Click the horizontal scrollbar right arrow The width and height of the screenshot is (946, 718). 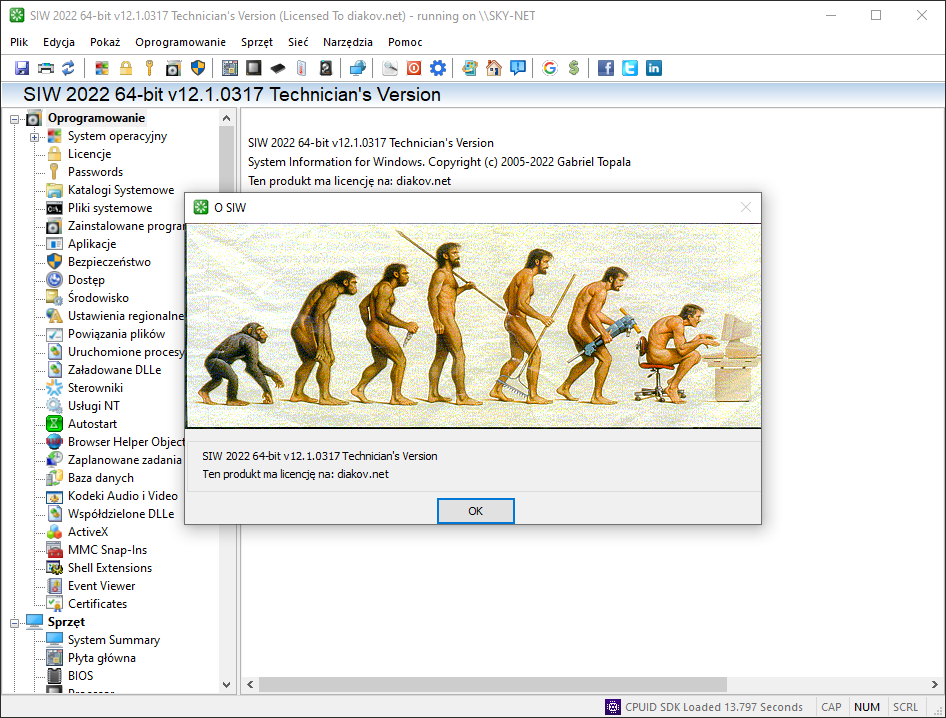pos(935,685)
